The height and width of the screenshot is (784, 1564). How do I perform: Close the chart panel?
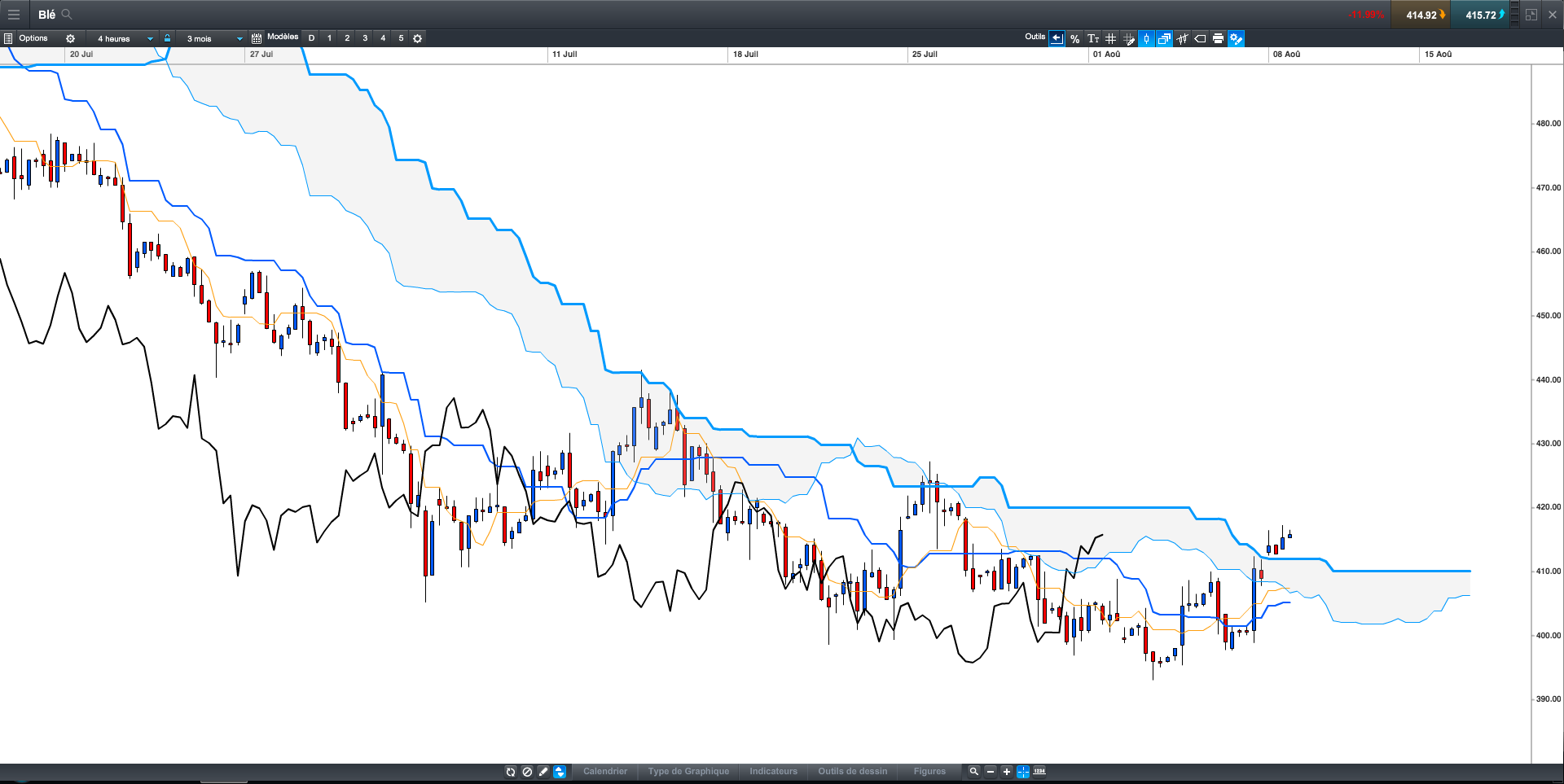click(x=1552, y=15)
